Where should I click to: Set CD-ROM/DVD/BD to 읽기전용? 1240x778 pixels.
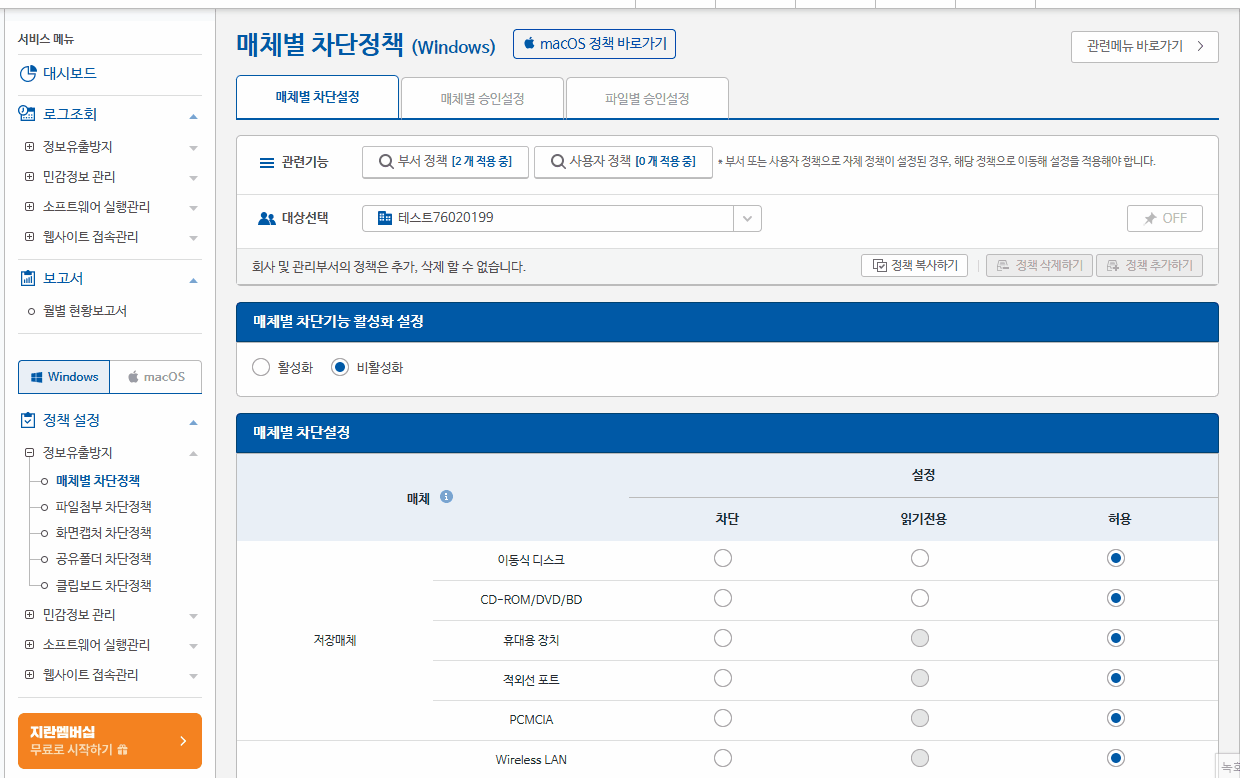coord(919,598)
